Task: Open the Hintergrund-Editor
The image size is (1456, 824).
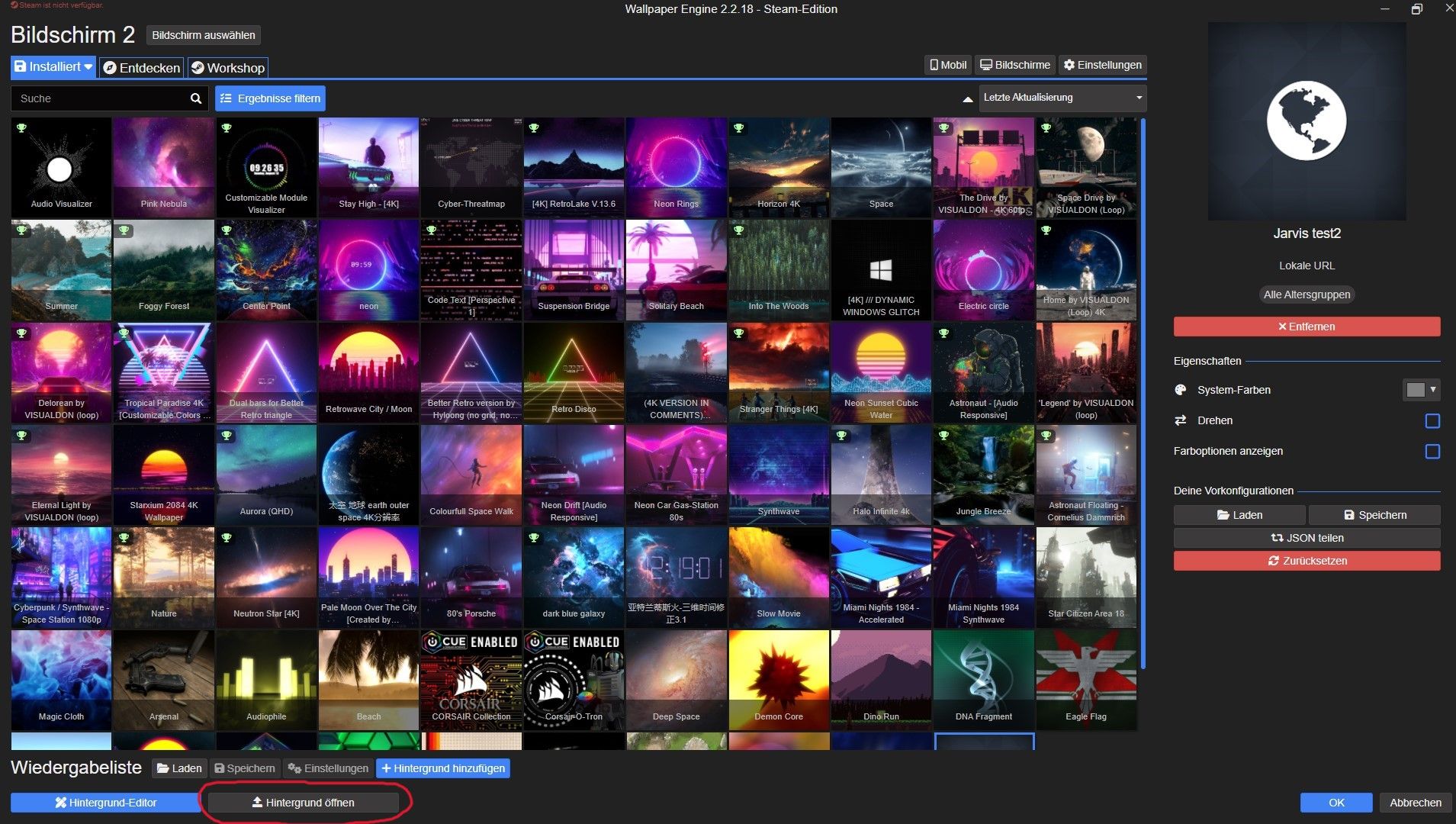Action: pyautogui.click(x=105, y=803)
